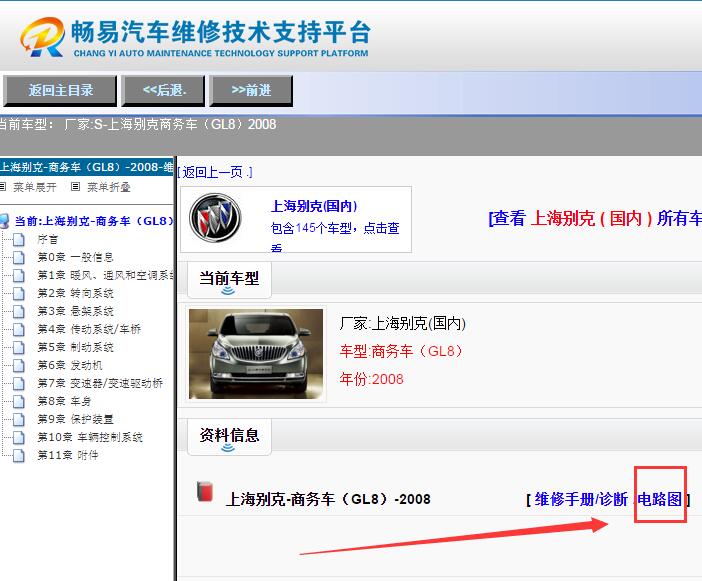
Task: Click the page icon beside 第2章
Action: (19, 294)
